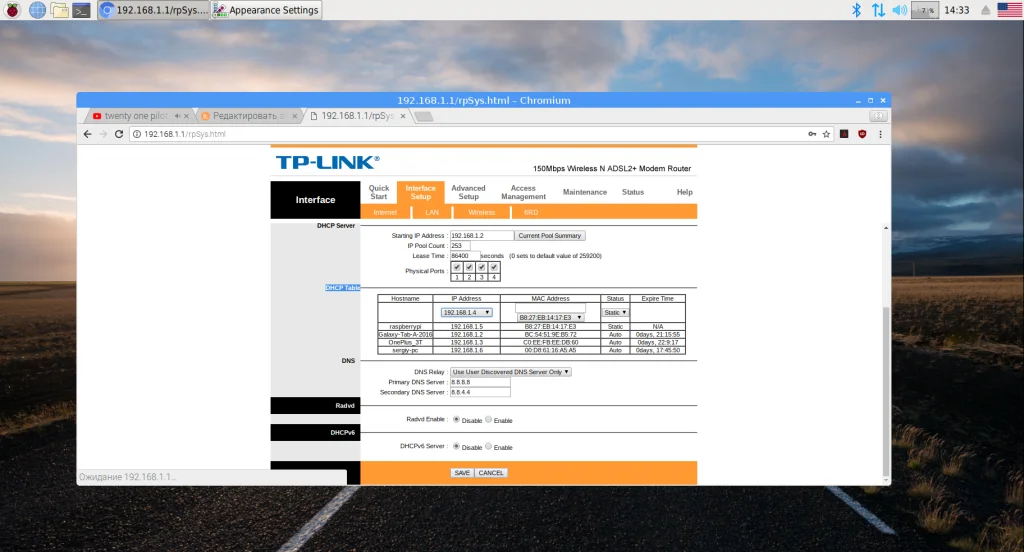Click the Current Pool Summary button
Screen dimensions: 1024x552
pos(549,235)
